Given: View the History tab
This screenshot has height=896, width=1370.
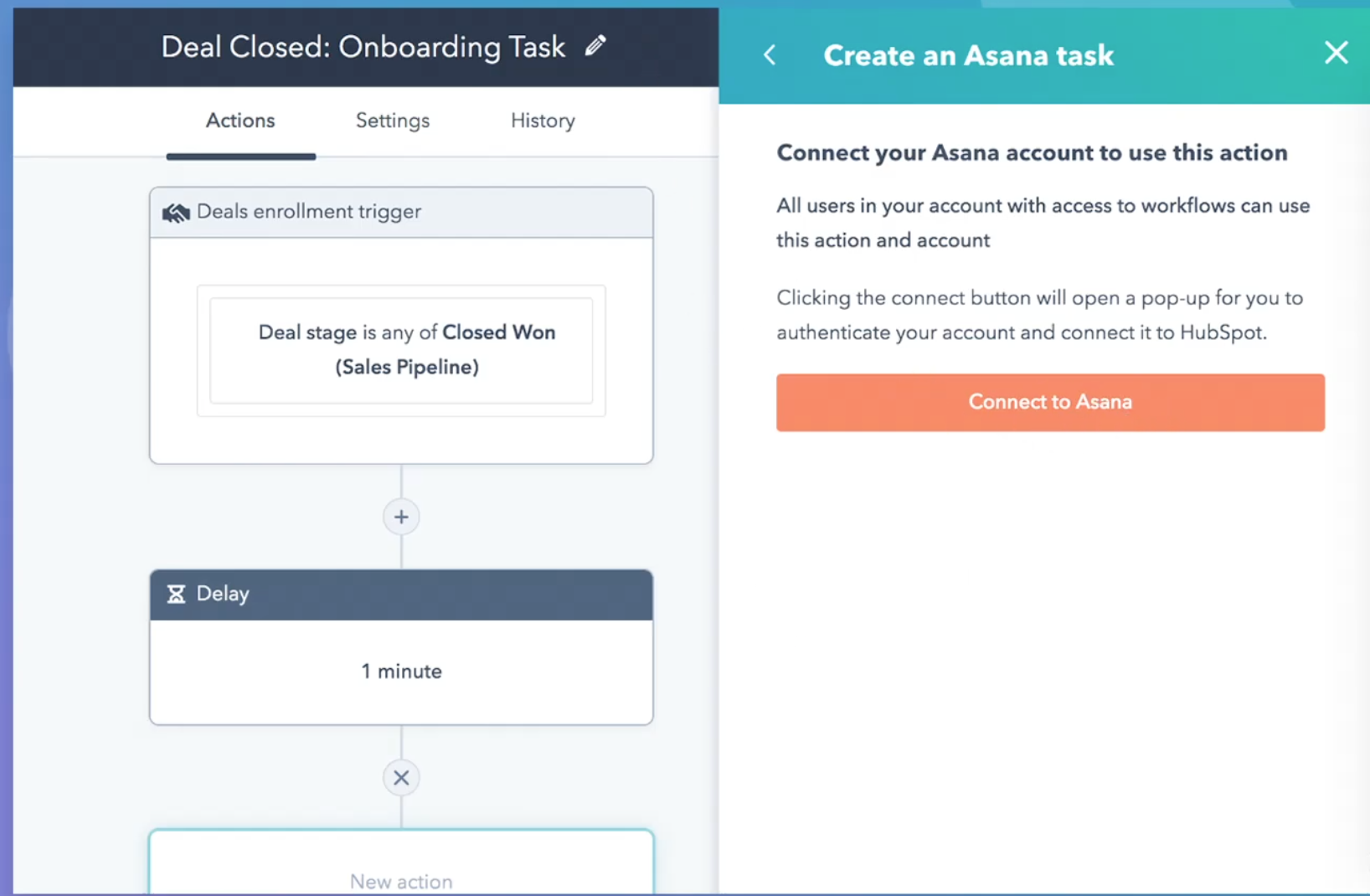Looking at the screenshot, I should click(543, 121).
